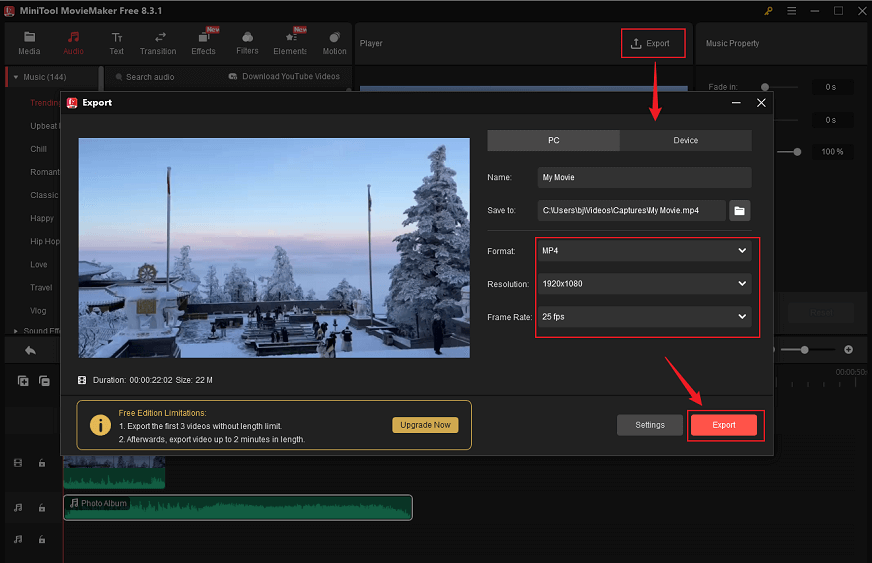Screen dimensions: 872x563
Task: Click the Name field containing My Movie
Action: [x=643, y=178]
